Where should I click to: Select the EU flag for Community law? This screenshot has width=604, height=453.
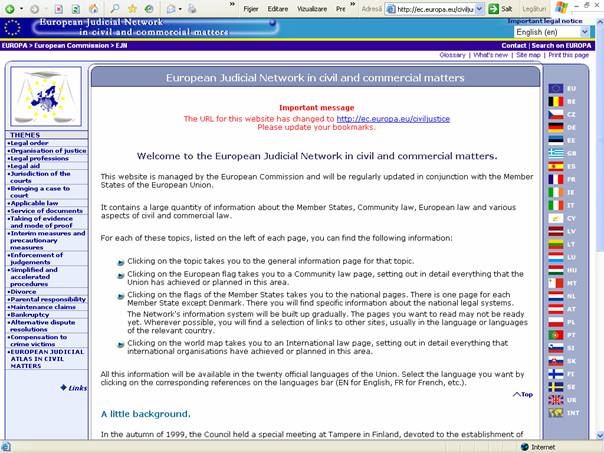point(556,89)
